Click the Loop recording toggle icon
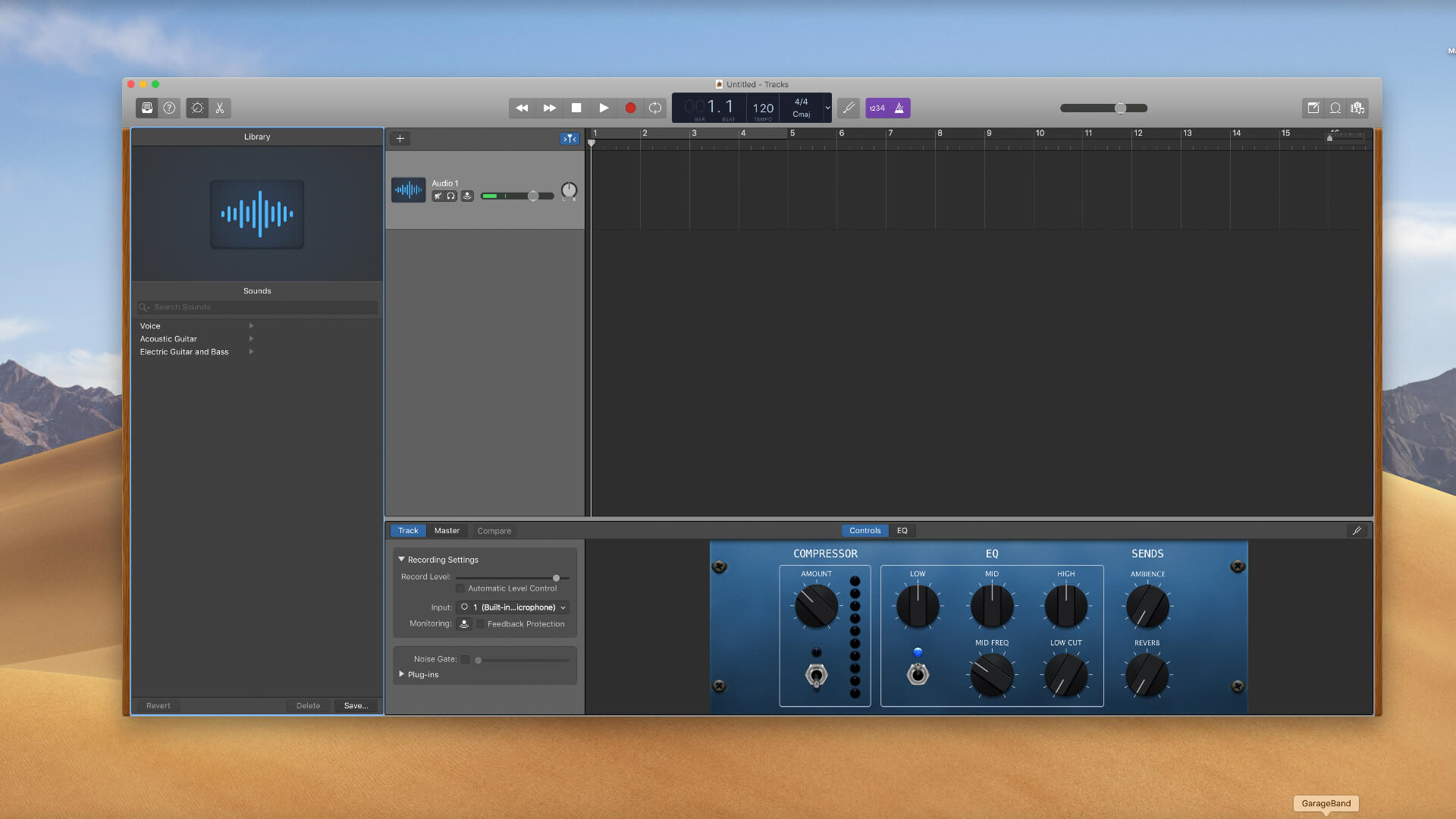The width and height of the screenshot is (1456, 819). [x=657, y=108]
